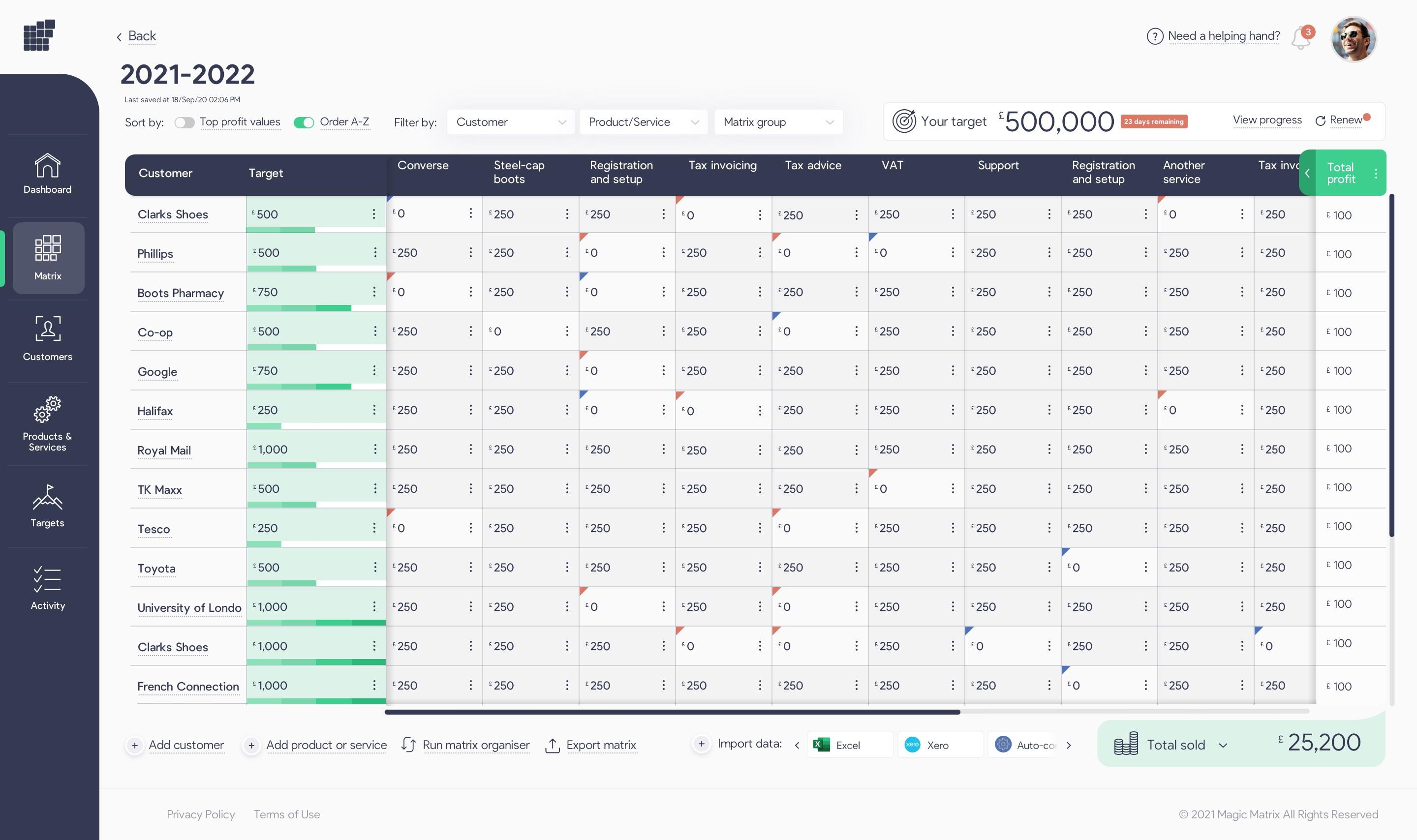Open the Customer filter dropdown
Viewport: 1417px width, 840px height.
(511, 122)
